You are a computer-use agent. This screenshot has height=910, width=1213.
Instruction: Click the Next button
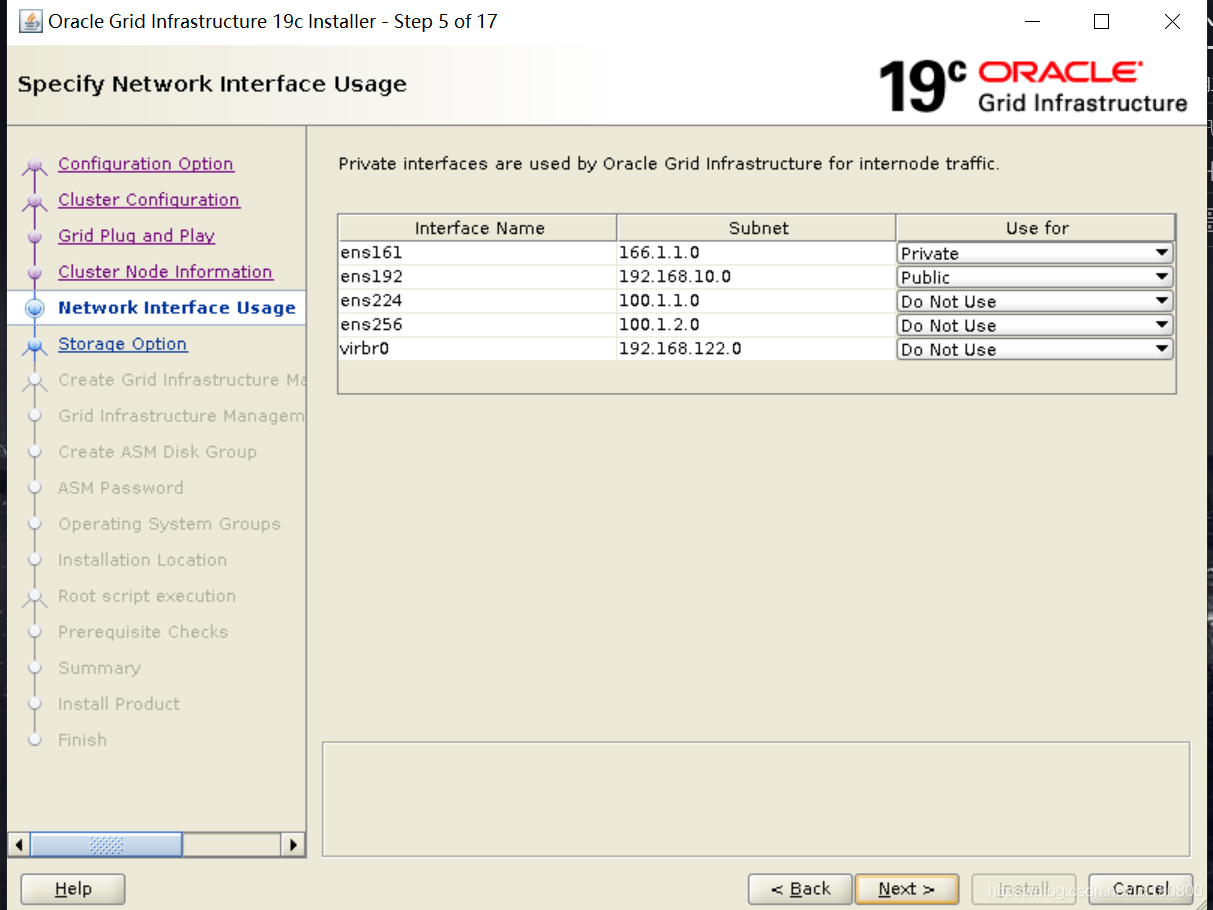click(907, 889)
